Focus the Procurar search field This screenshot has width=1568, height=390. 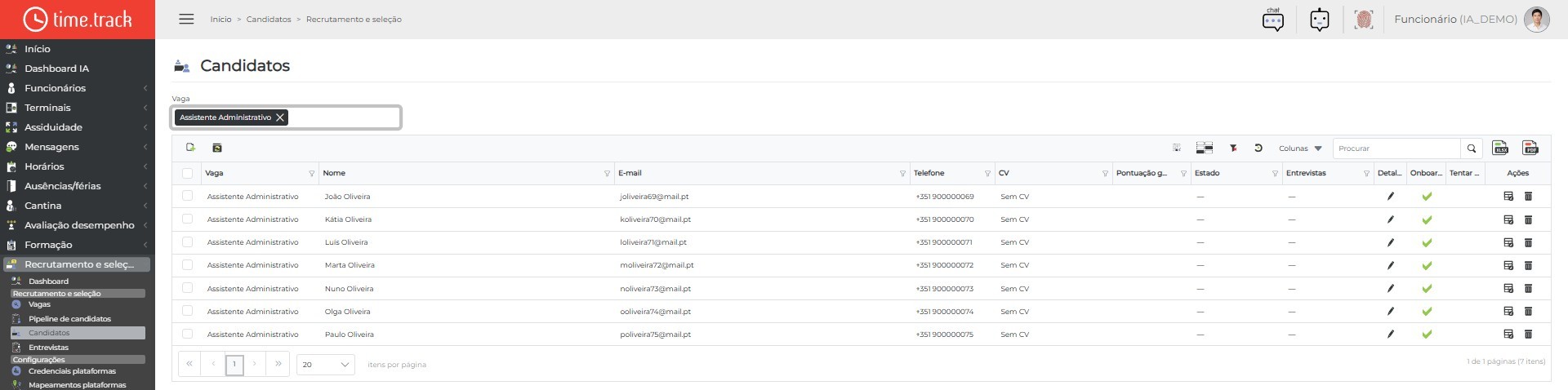1396,148
